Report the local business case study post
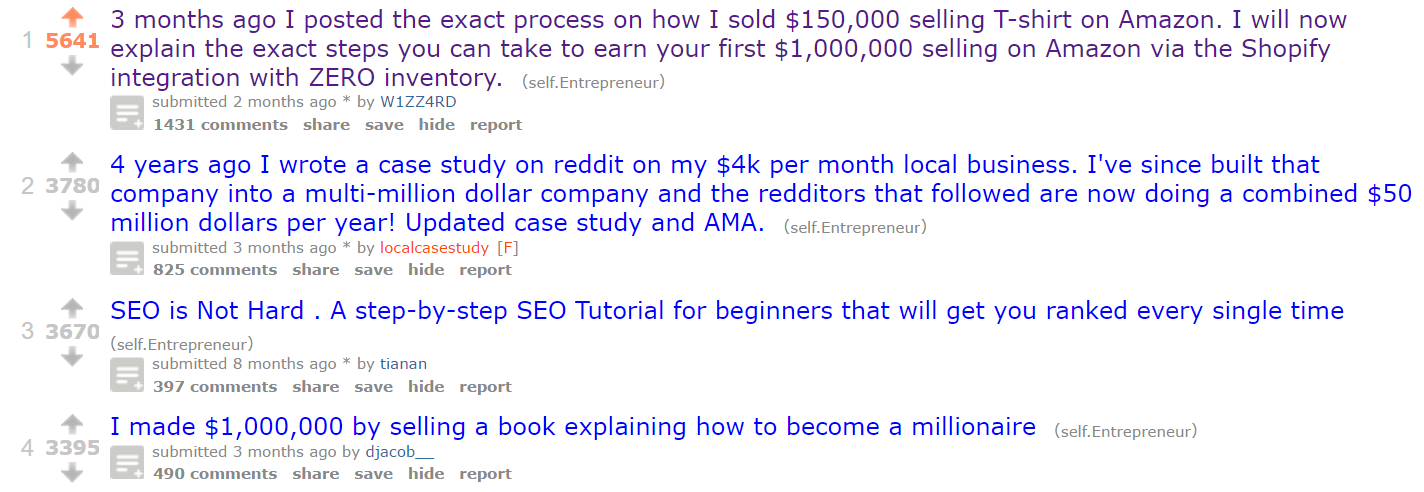Viewport: 1424px width, 492px height. tap(485, 270)
